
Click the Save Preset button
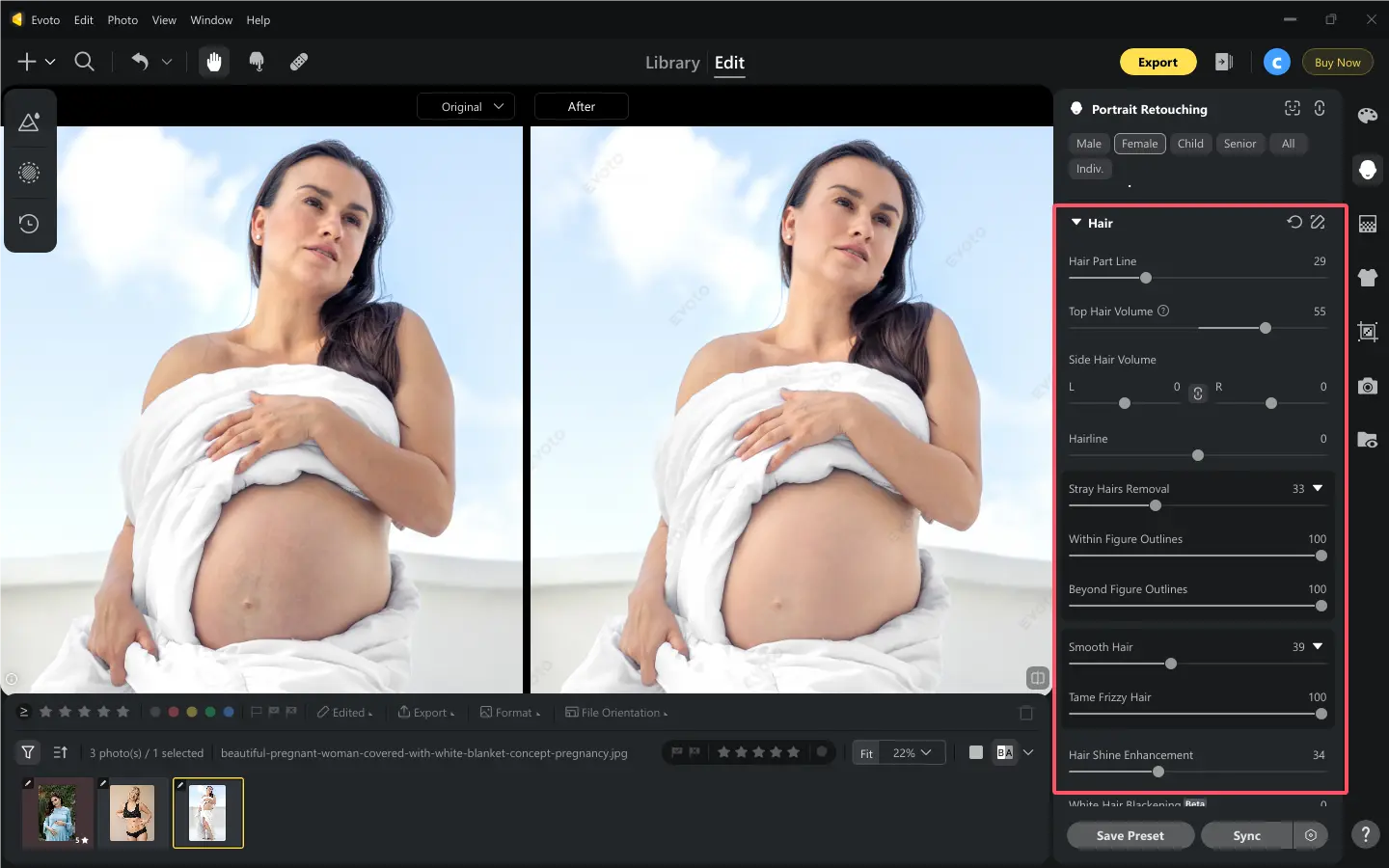pyautogui.click(x=1130, y=835)
